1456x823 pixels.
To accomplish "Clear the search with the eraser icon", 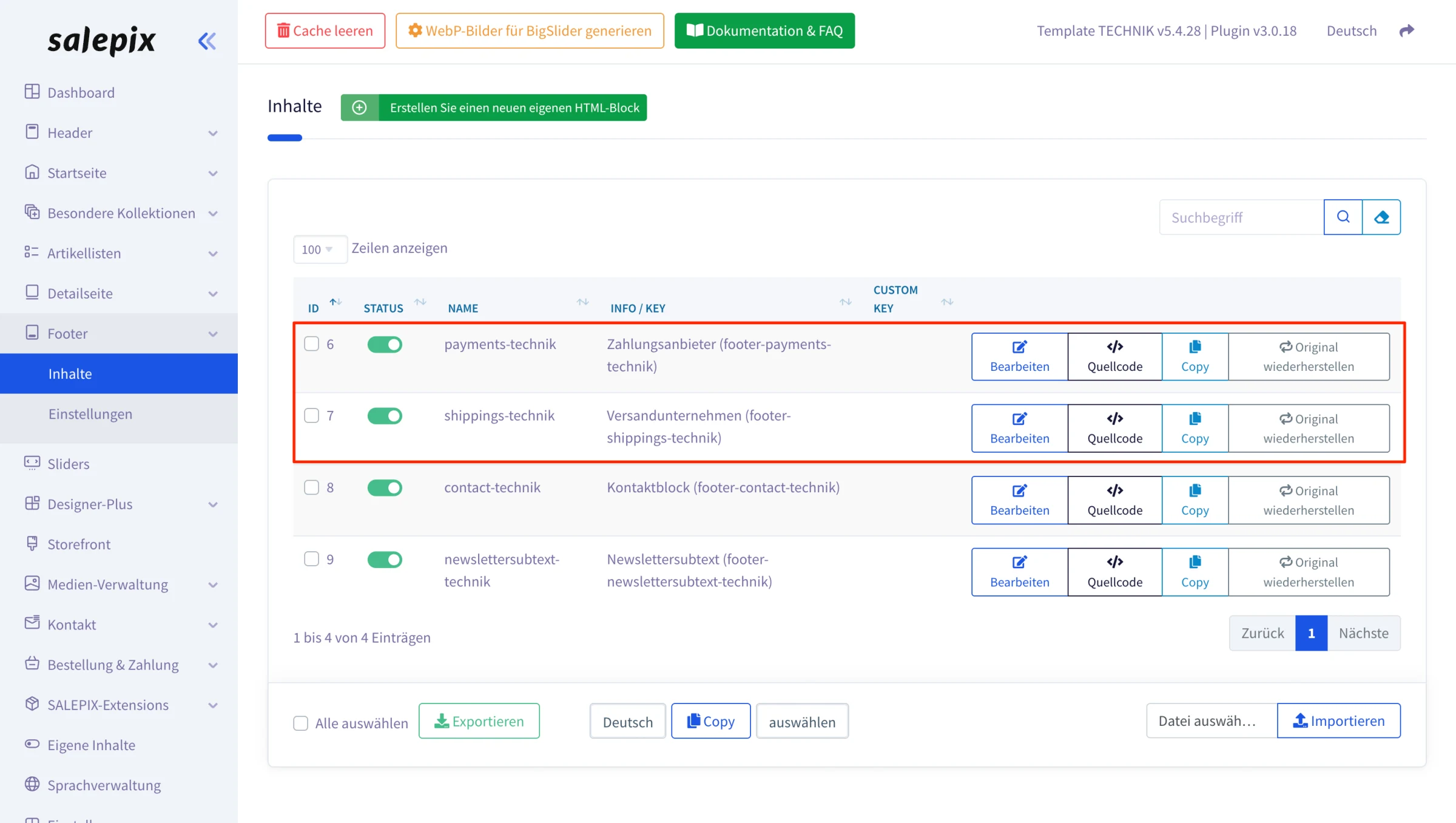I will [1381, 217].
